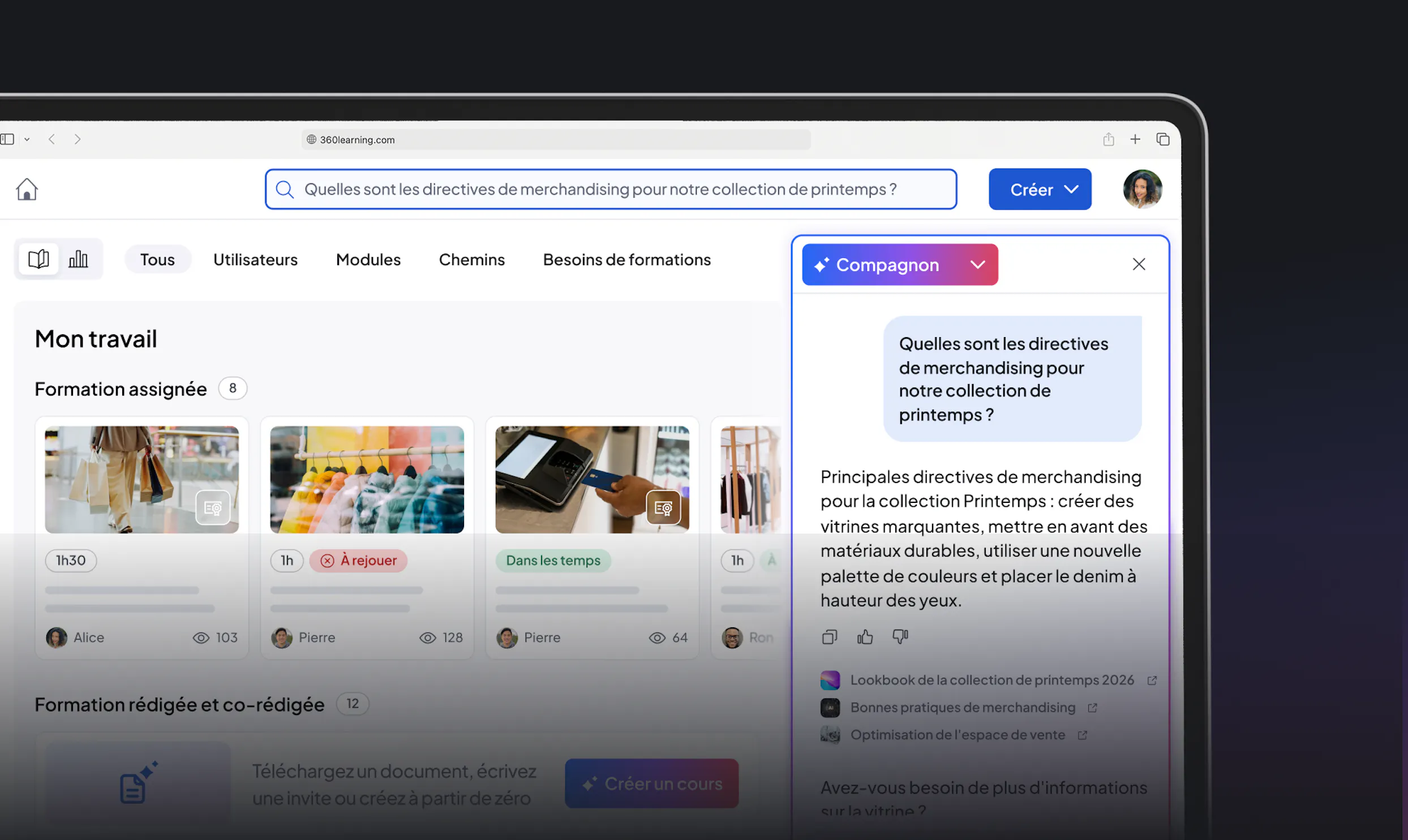
Task: Click certificate badge on payment terminal card
Action: (x=663, y=508)
